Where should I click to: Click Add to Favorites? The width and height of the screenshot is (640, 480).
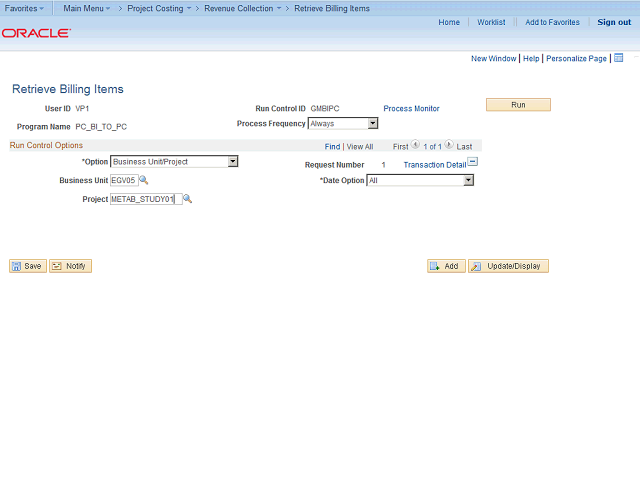pyautogui.click(x=552, y=22)
